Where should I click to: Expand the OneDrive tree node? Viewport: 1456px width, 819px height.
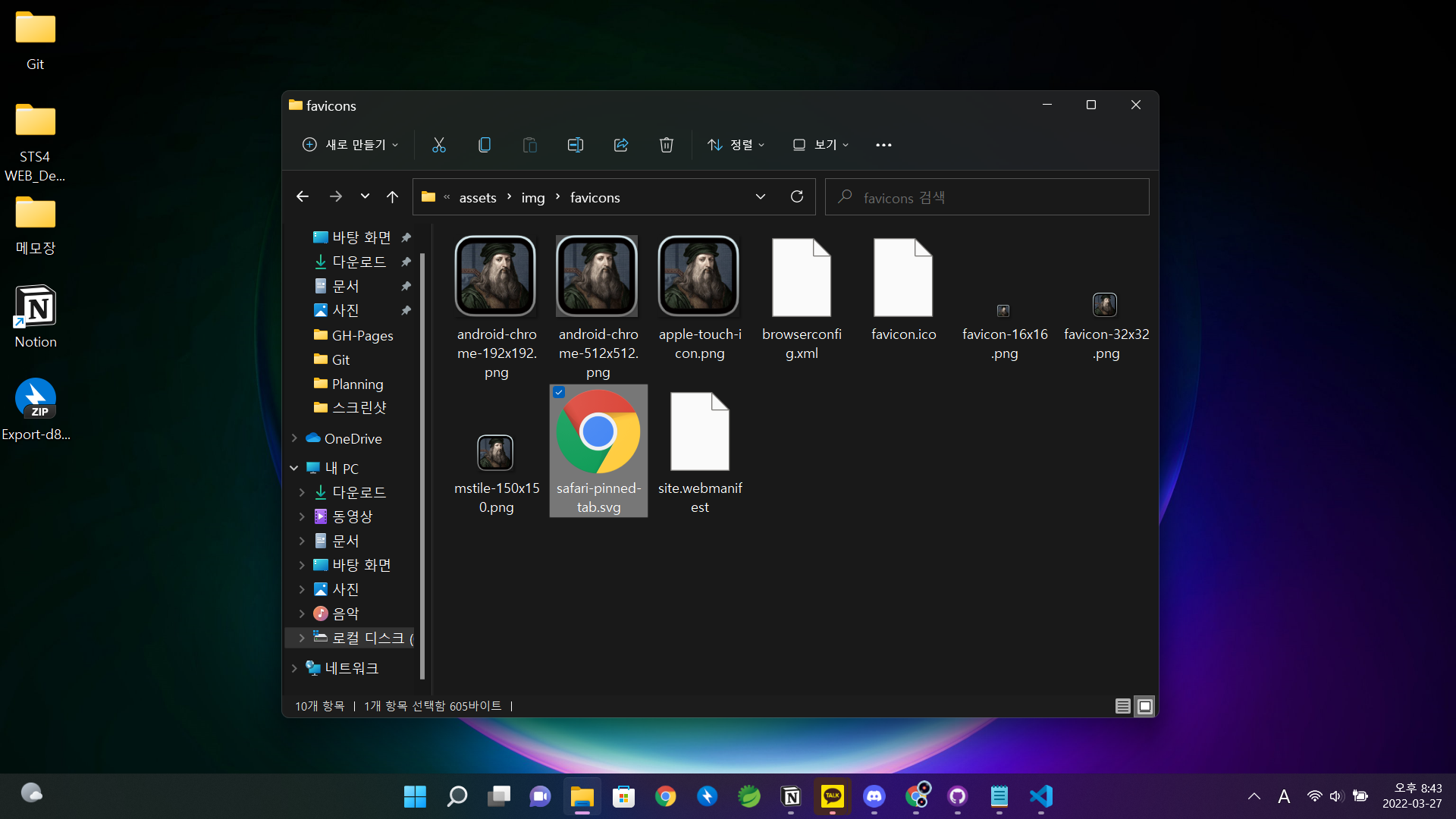click(294, 438)
